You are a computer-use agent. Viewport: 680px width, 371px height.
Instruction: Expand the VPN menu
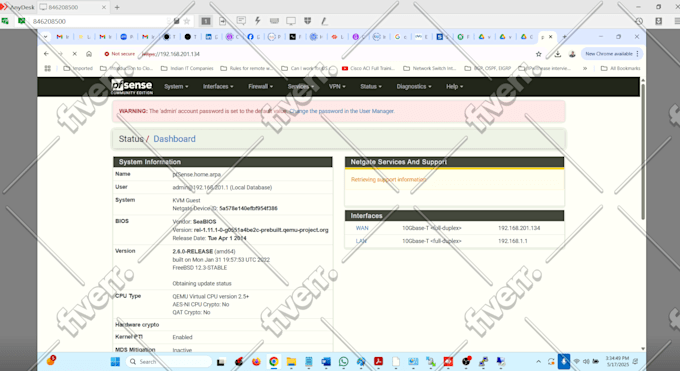coord(337,86)
